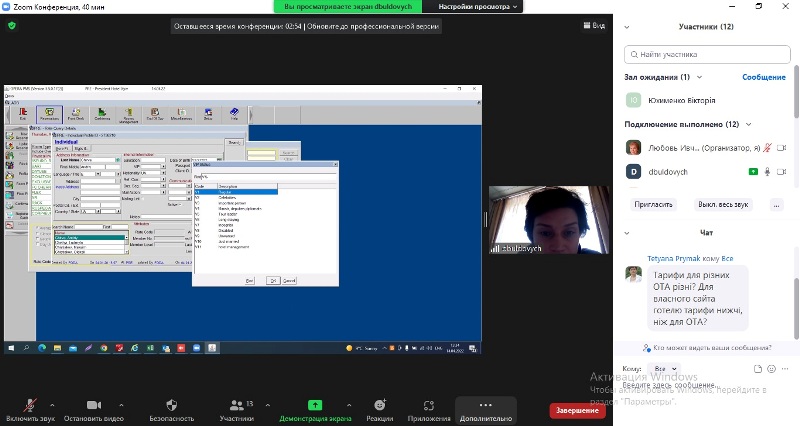Image resolution: width=800 pixels, height=426 pixels.
Task: Click Обновите до профессиональной версии link
Action: 373,26
